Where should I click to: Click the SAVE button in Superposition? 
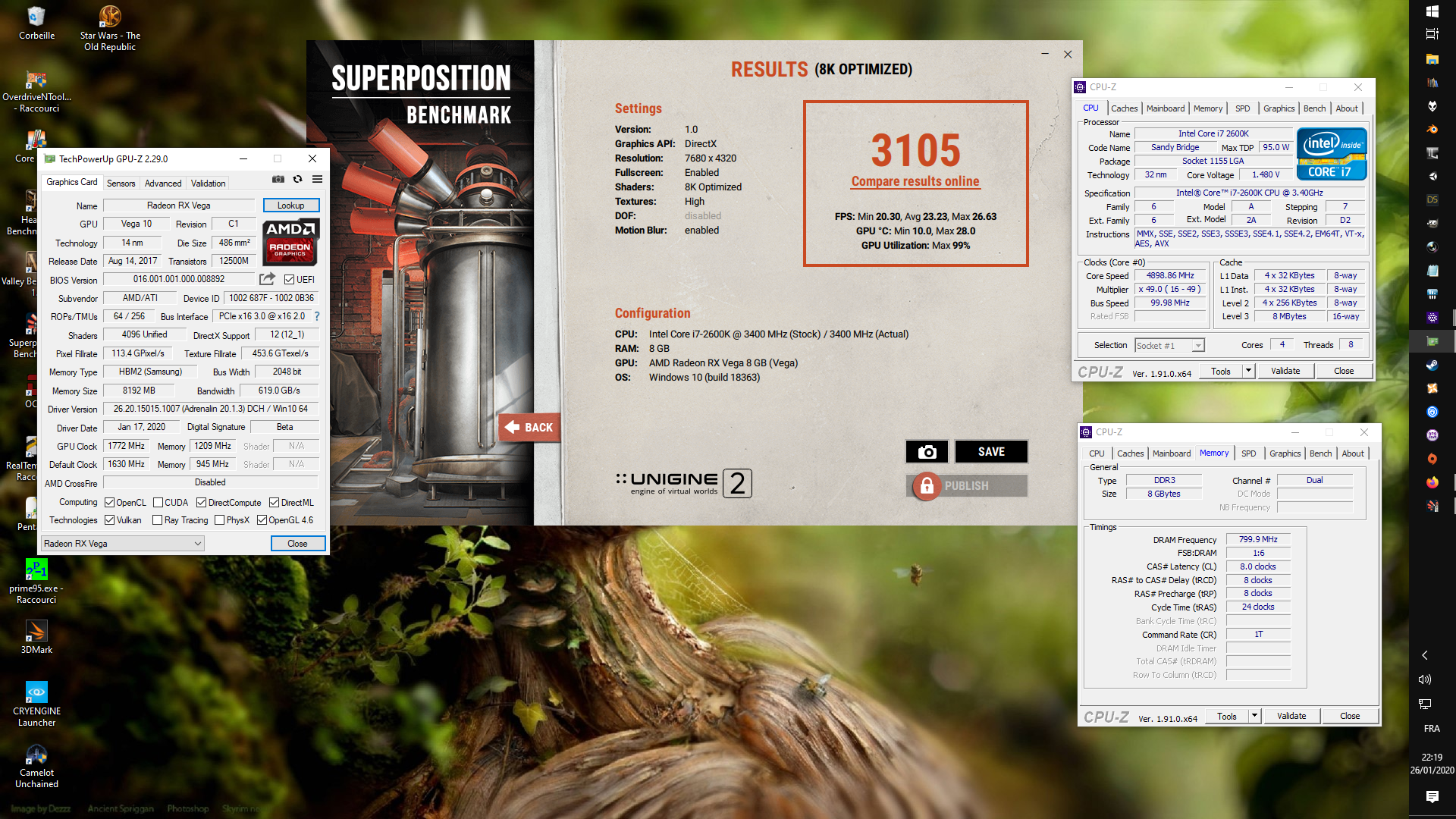coord(991,452)
